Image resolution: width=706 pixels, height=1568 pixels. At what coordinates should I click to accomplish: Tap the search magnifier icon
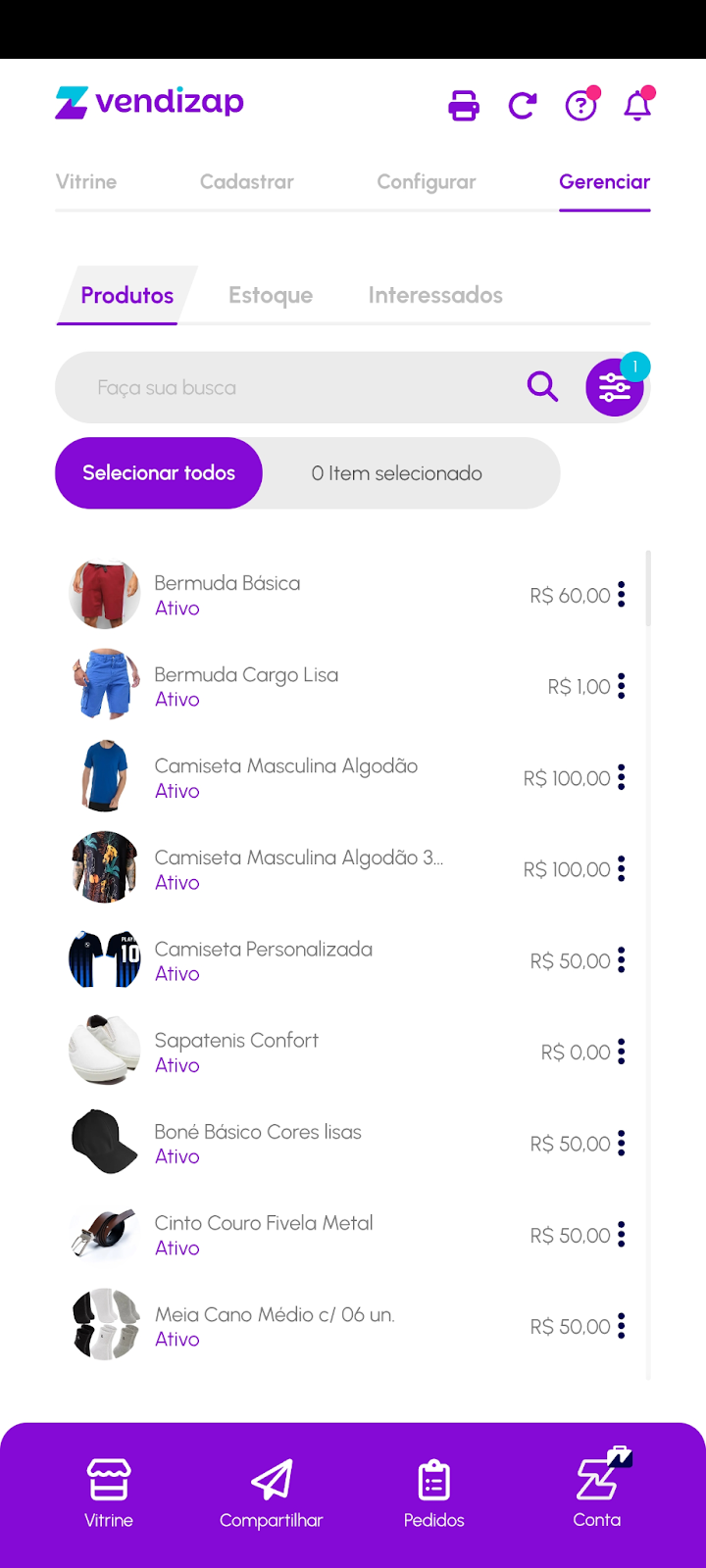pos(542,387)
